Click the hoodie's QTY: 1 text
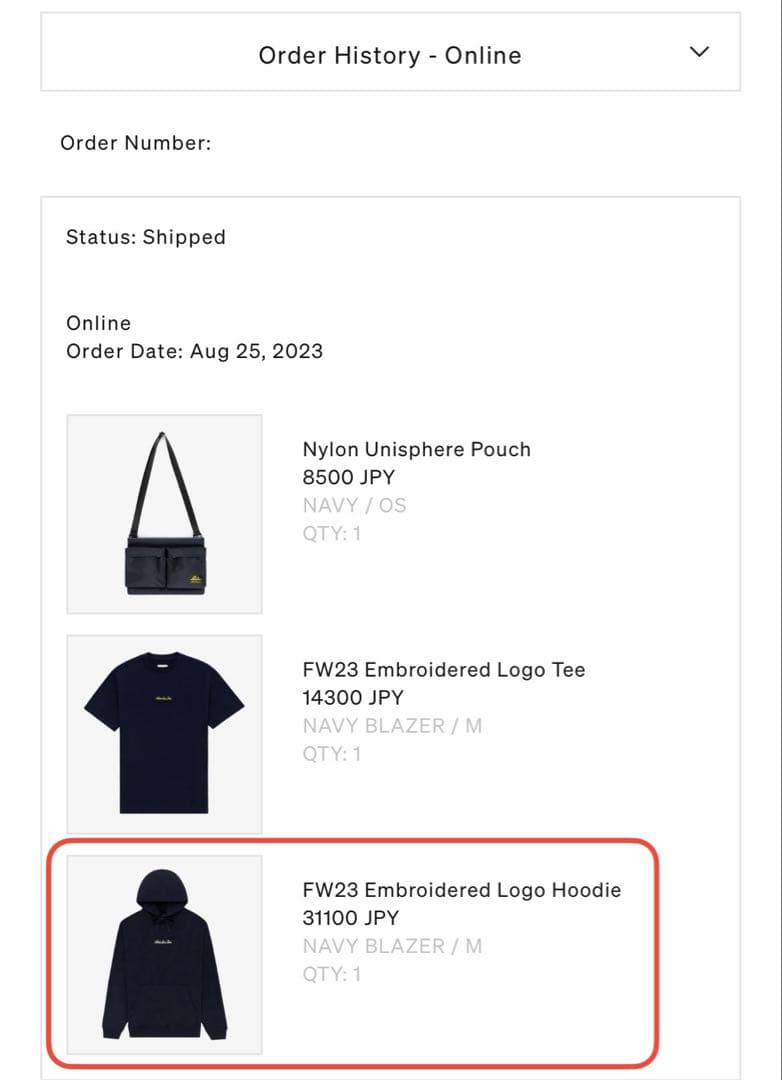The width and height of the screenshot is (782, 1080). click(x=332, y=973)
